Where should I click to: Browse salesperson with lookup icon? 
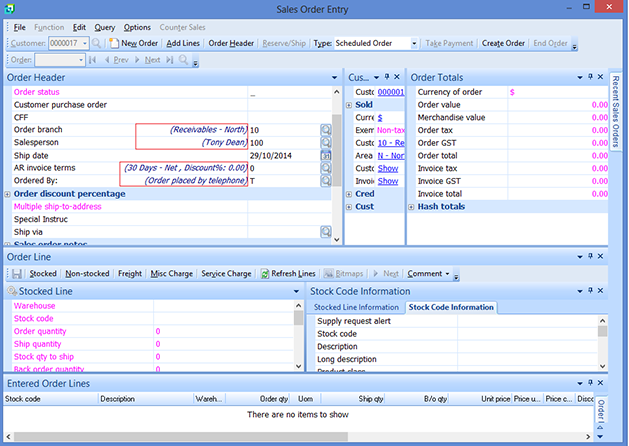(326, 142)
